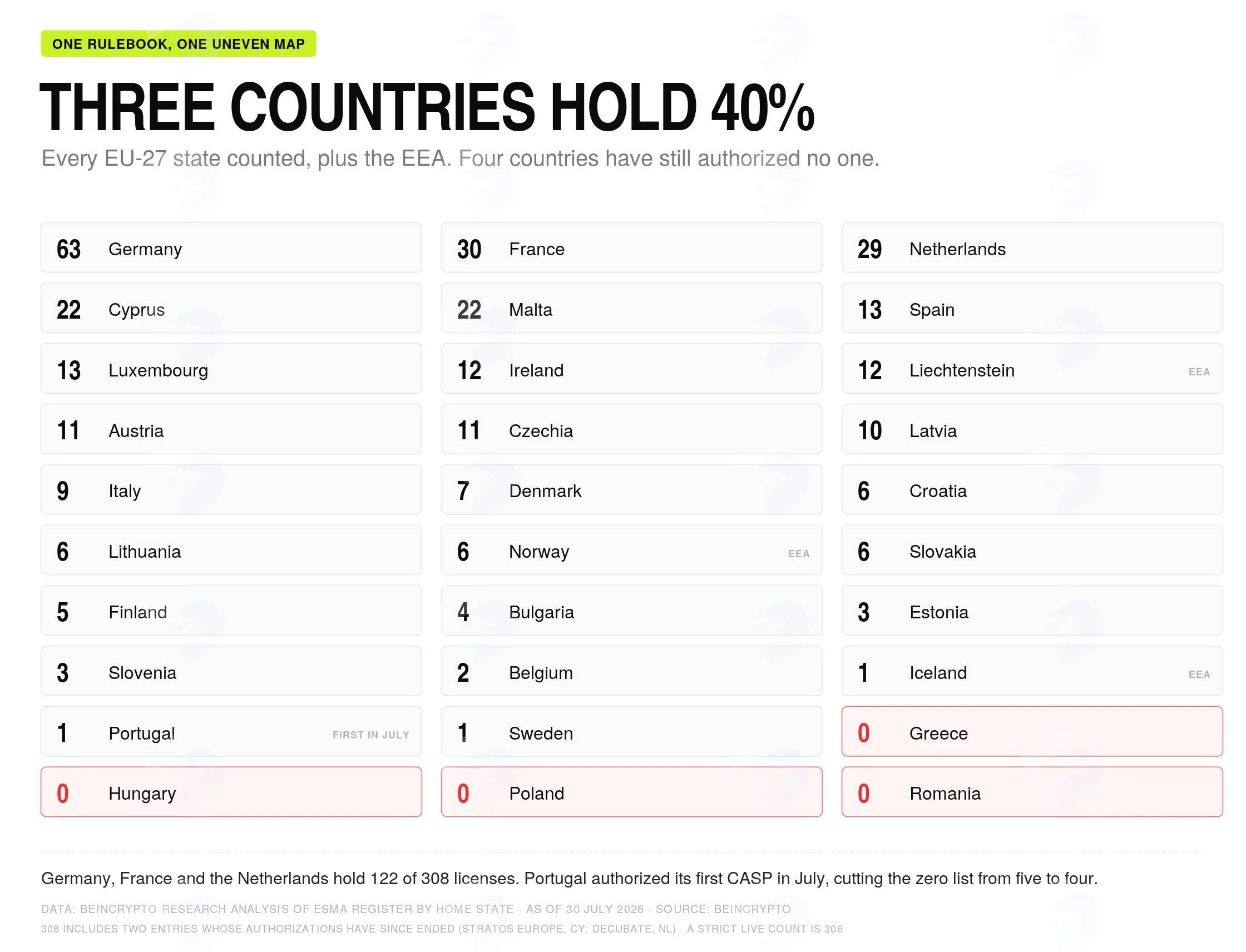Open the Netherlands card
This screenshot has height=952, width=1246.
[x=1032, y=247]
